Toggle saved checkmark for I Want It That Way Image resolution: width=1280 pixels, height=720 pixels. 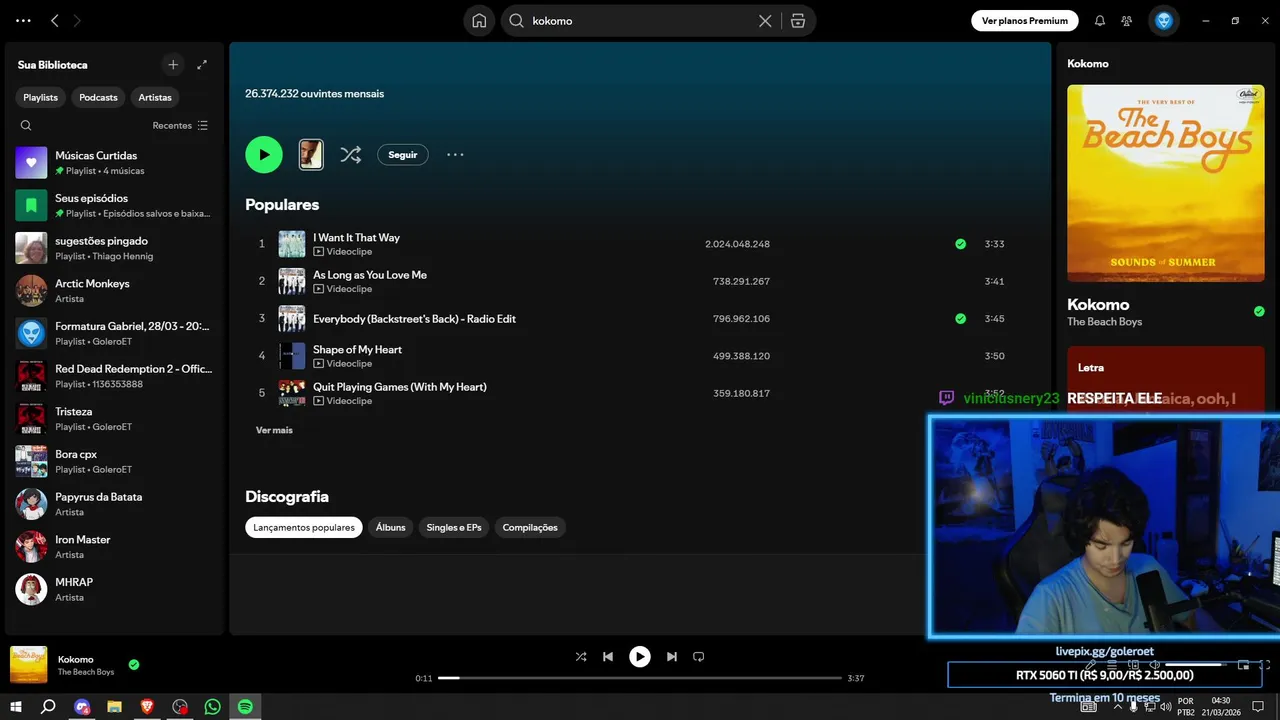pyautogui.click(x=960, y=244)
